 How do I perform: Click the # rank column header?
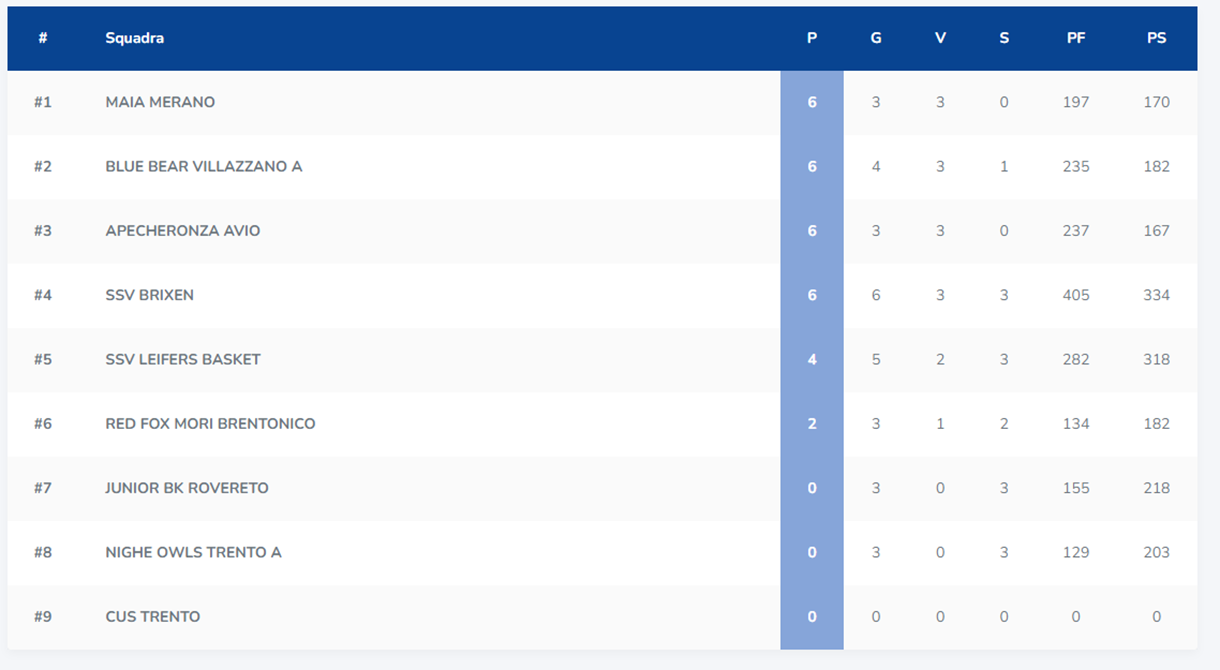(x=43, y=38)
